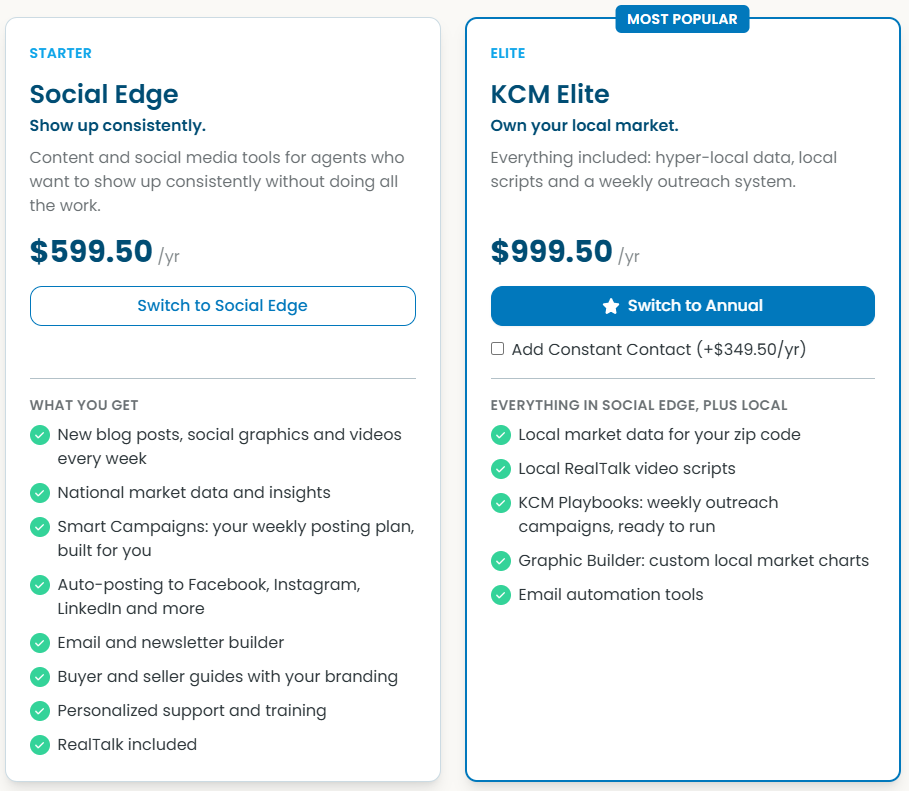Click the checkmark beside Personalized support and training

pyautogui.click(x=40, y=711)
